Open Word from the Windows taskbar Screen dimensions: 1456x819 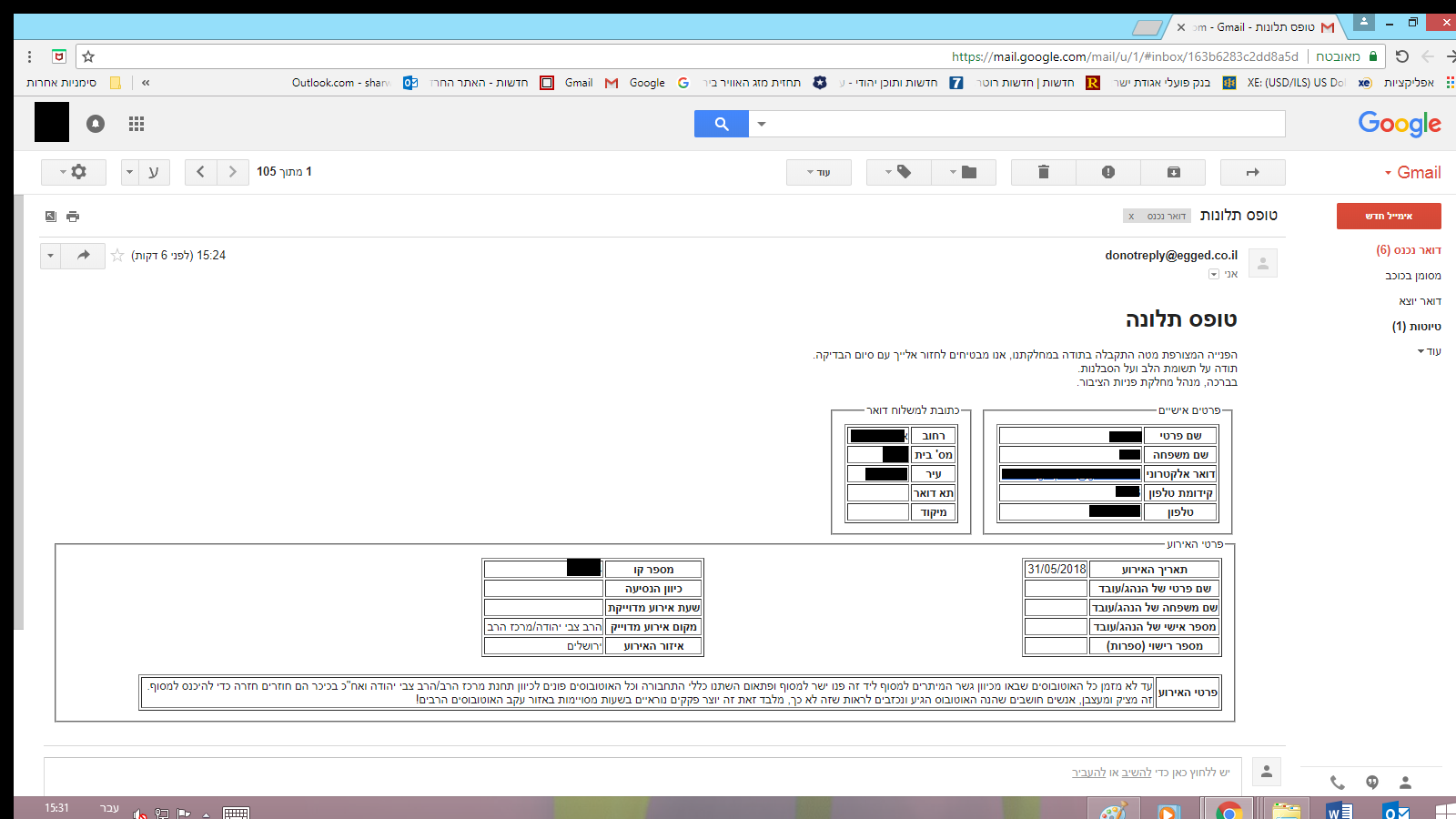[1340, 809]
